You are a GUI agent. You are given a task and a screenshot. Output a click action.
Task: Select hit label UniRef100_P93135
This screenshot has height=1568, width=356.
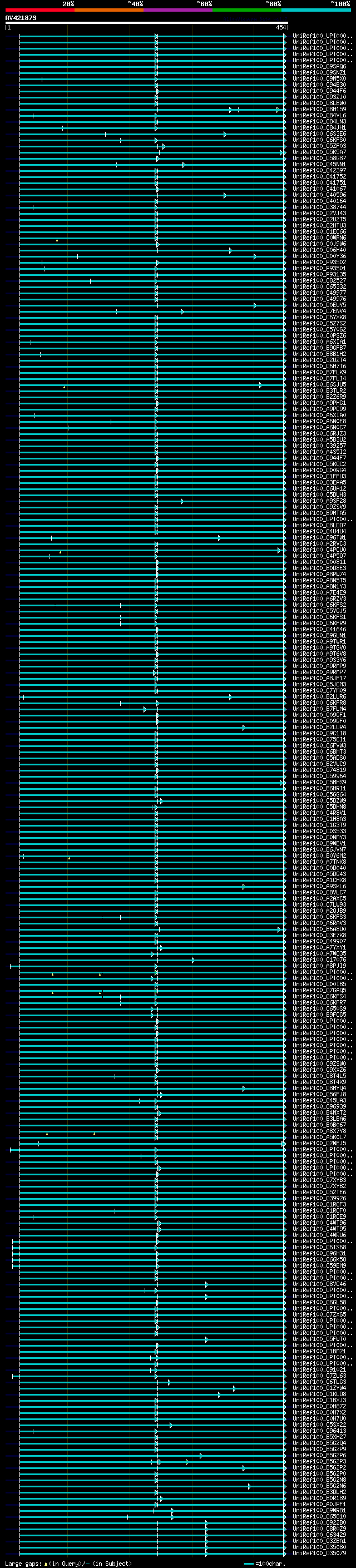[319, 275]
